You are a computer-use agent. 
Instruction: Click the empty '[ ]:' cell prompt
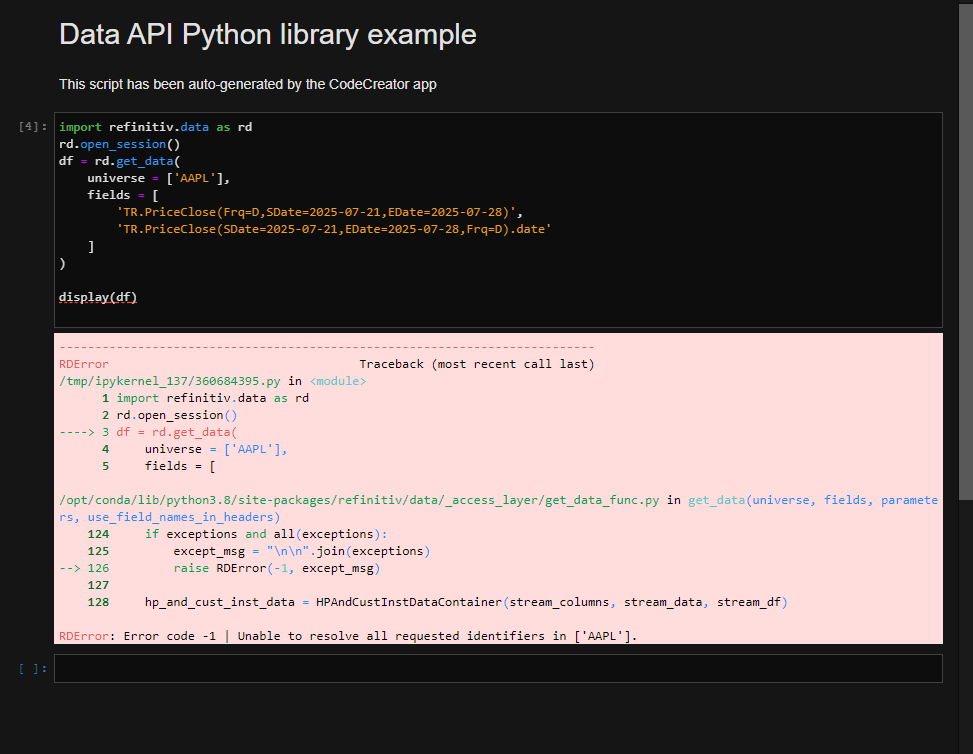pos(33,668)
